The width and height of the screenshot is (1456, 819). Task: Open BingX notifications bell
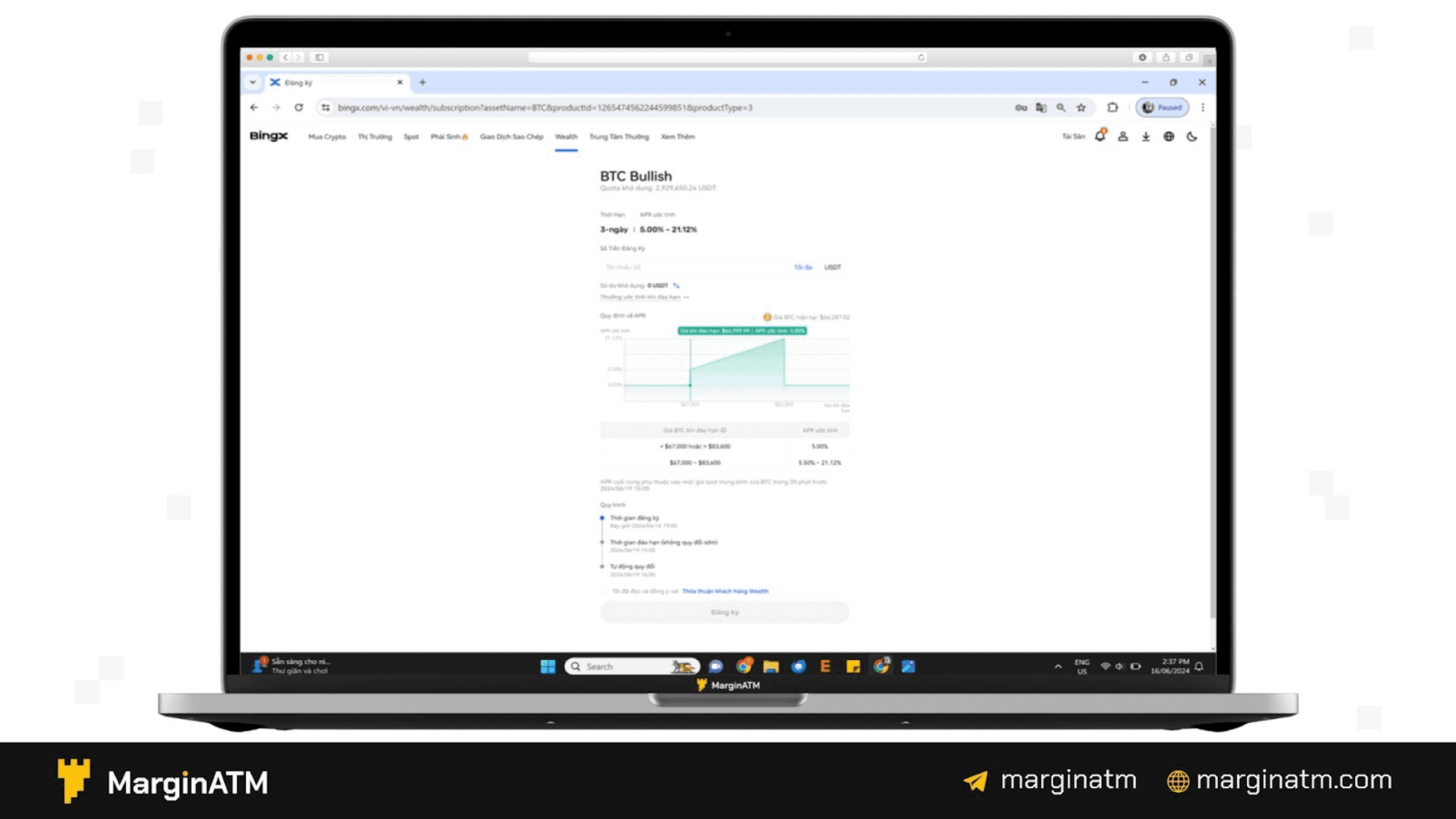point(1101,136)
